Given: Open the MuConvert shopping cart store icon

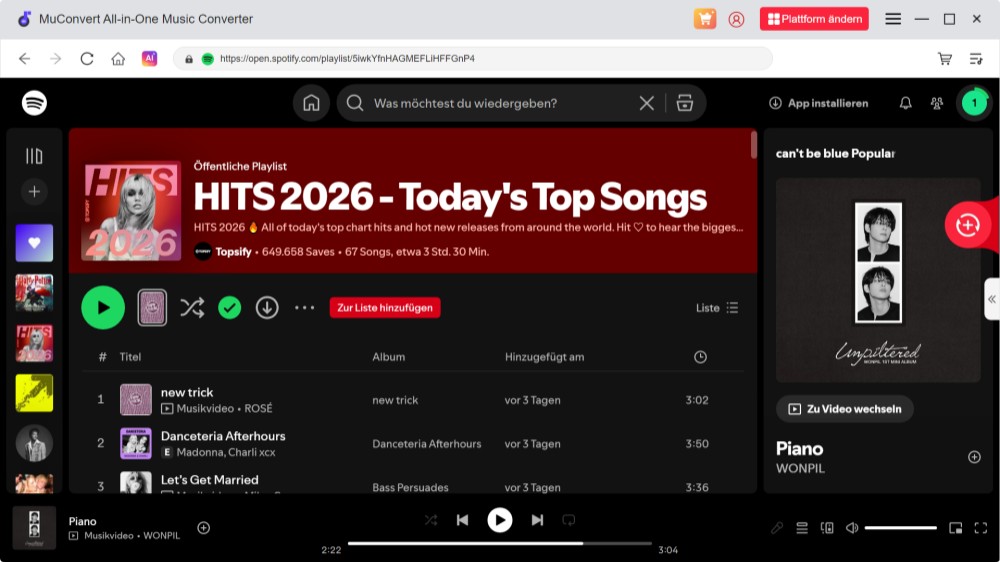Looking at the screenshot, I should pos(705,19).
